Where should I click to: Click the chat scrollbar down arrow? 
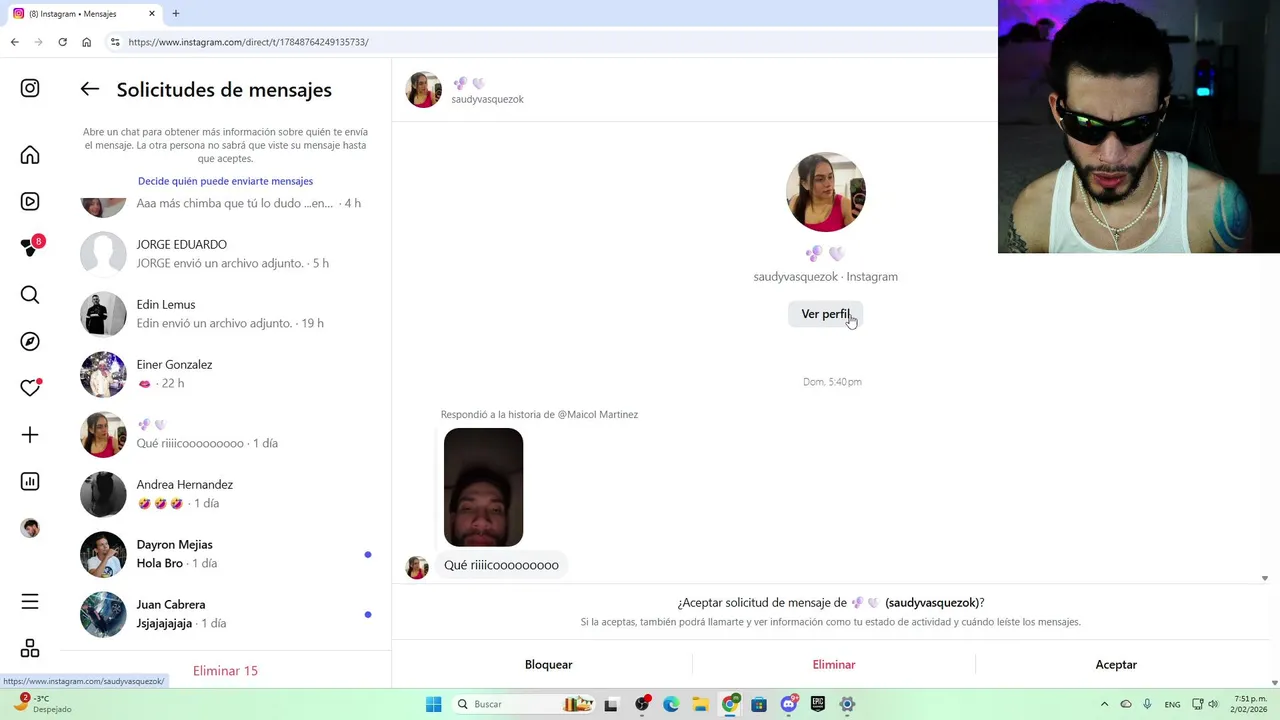point(1264,578)
